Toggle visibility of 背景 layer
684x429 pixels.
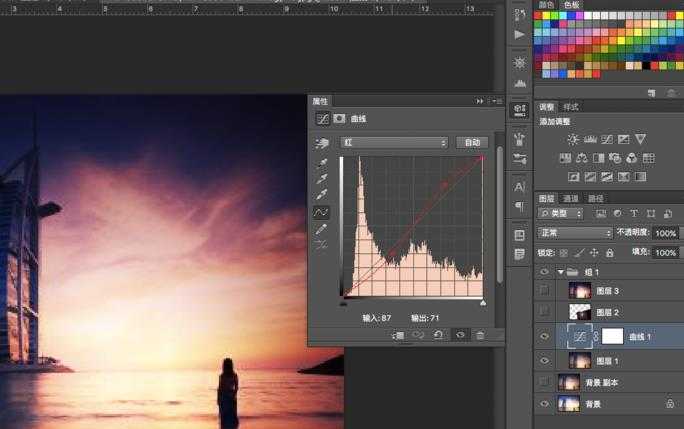click(545, 404)
